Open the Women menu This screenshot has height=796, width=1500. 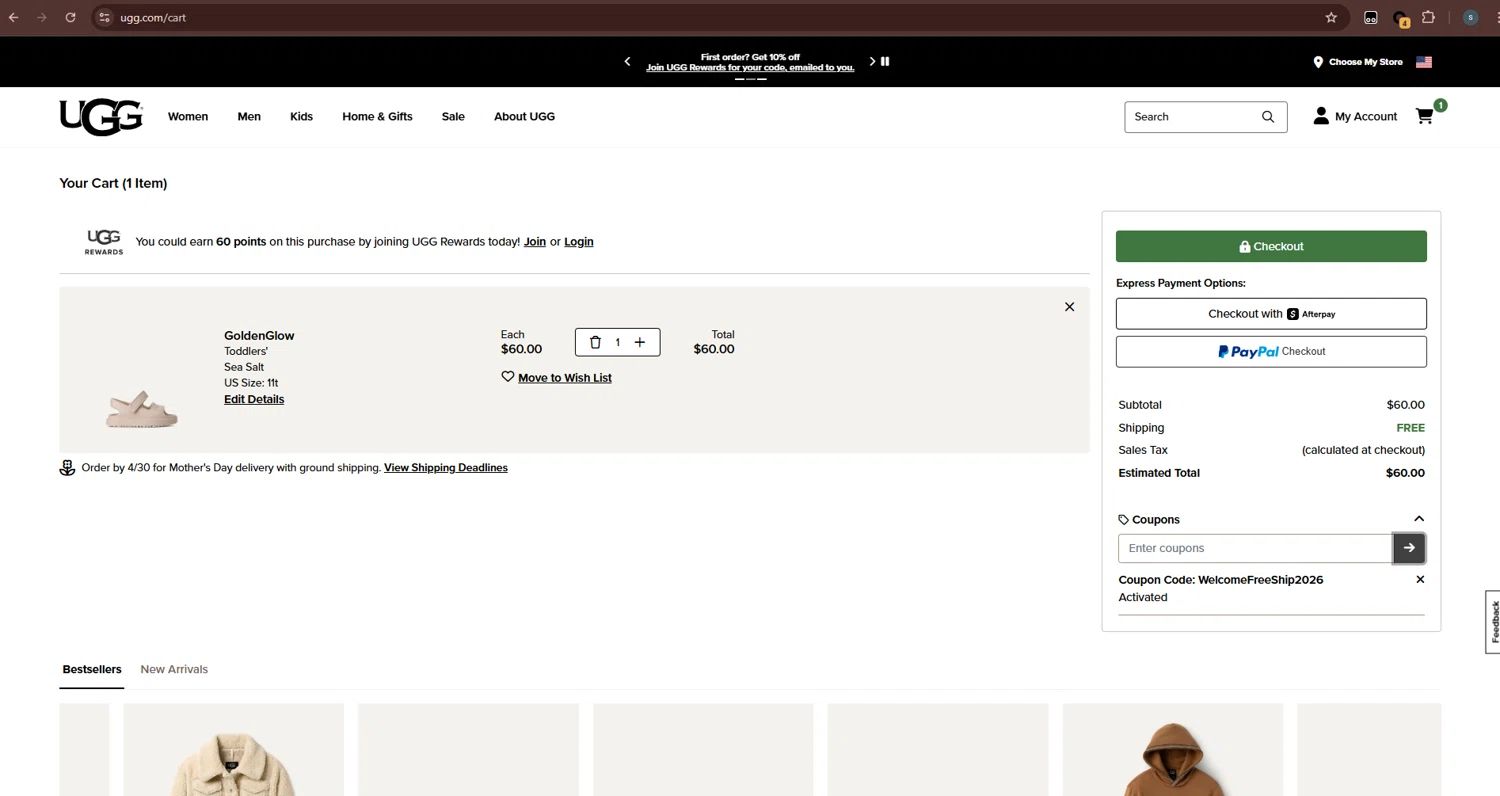click(x=188, y=117)
